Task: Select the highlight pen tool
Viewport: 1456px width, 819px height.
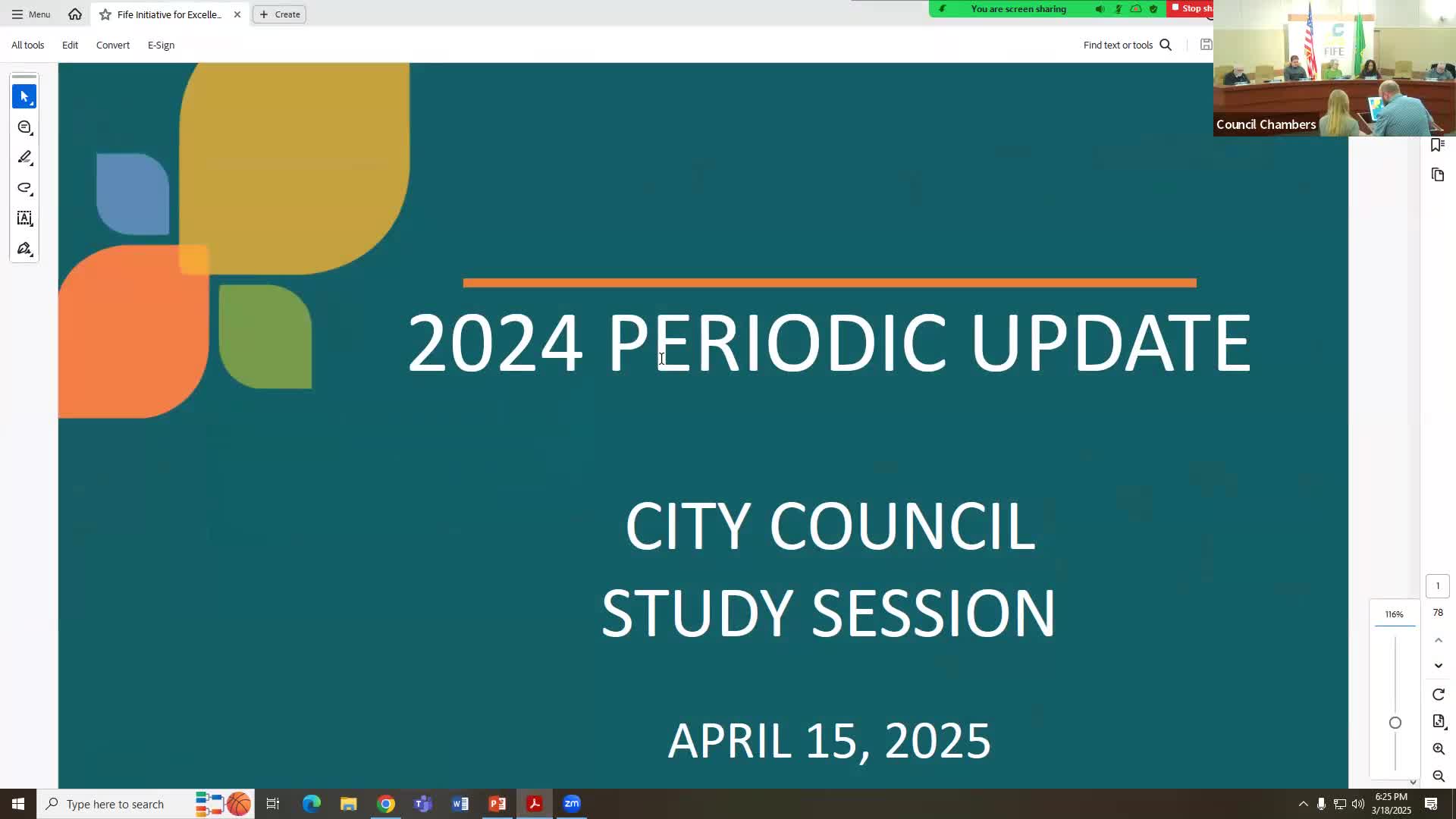Action: pos(24,157)
